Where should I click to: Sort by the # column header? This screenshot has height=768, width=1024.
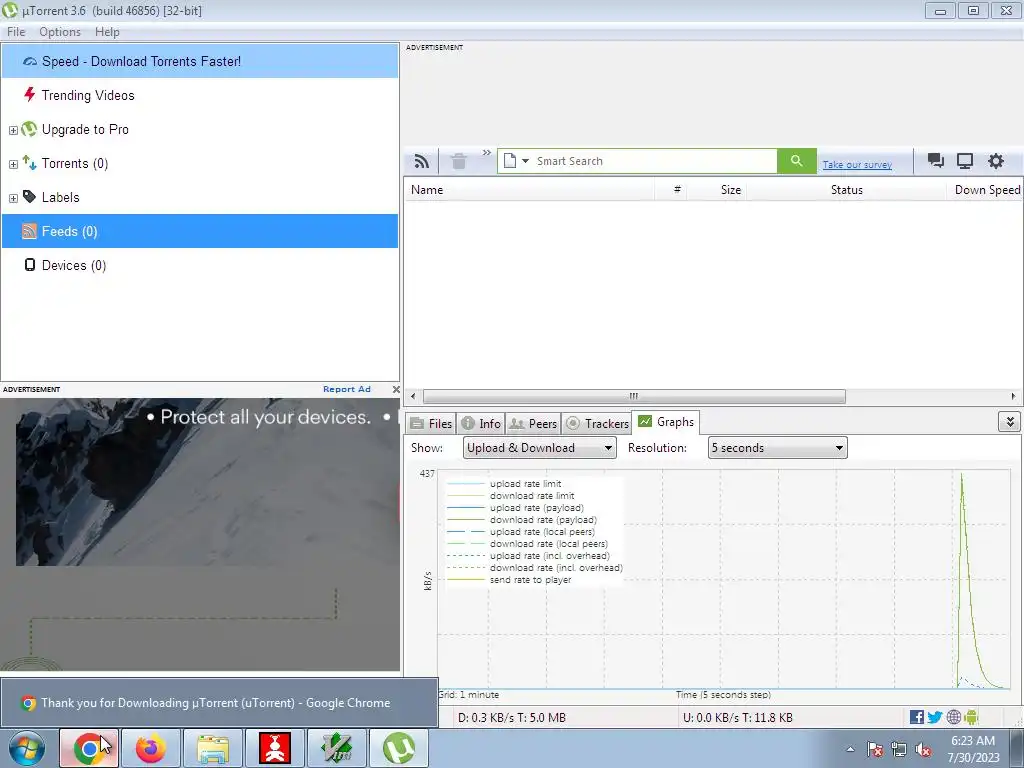tap(671, 190)
